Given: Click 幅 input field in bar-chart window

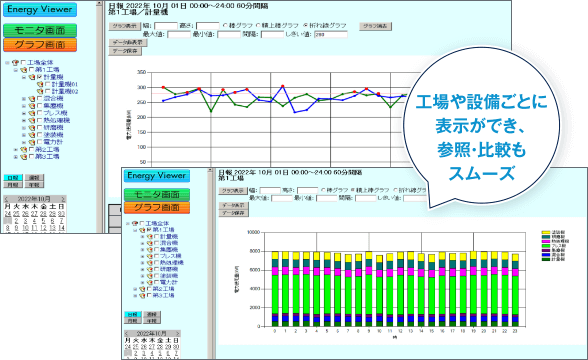Looking at the screenshot, I should pos(270,190).
